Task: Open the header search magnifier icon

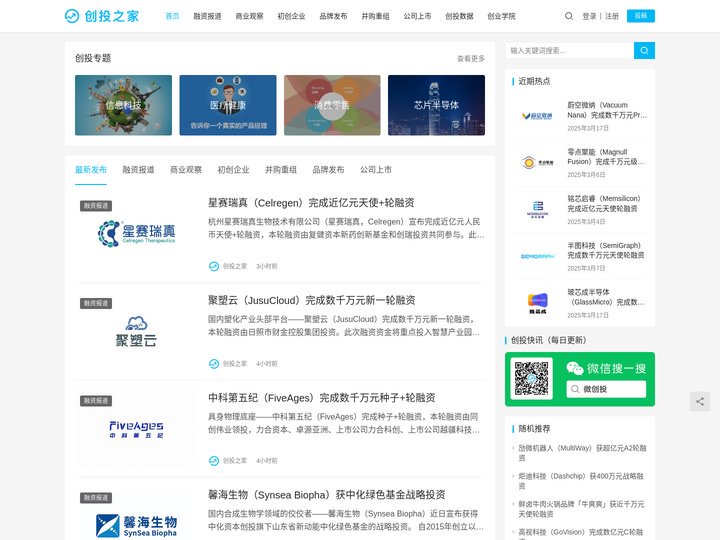Action: (568, 16)
